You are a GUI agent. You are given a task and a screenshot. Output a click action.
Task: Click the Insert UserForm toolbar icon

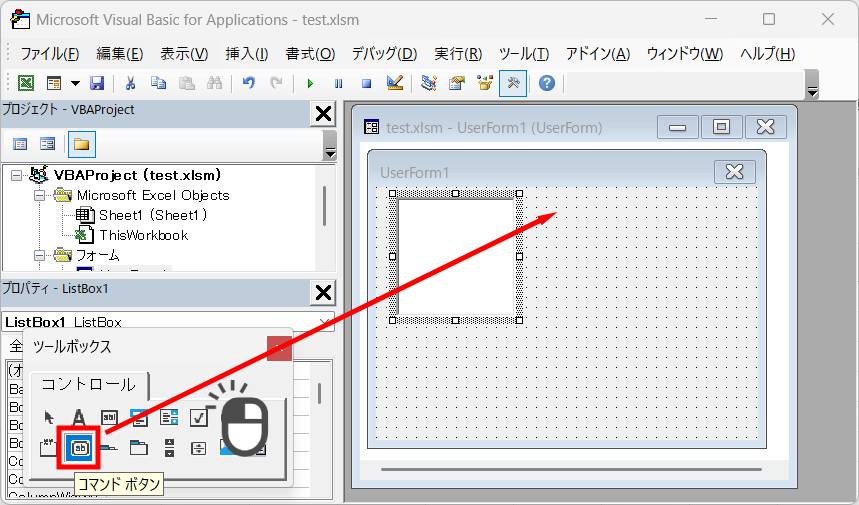54,83
